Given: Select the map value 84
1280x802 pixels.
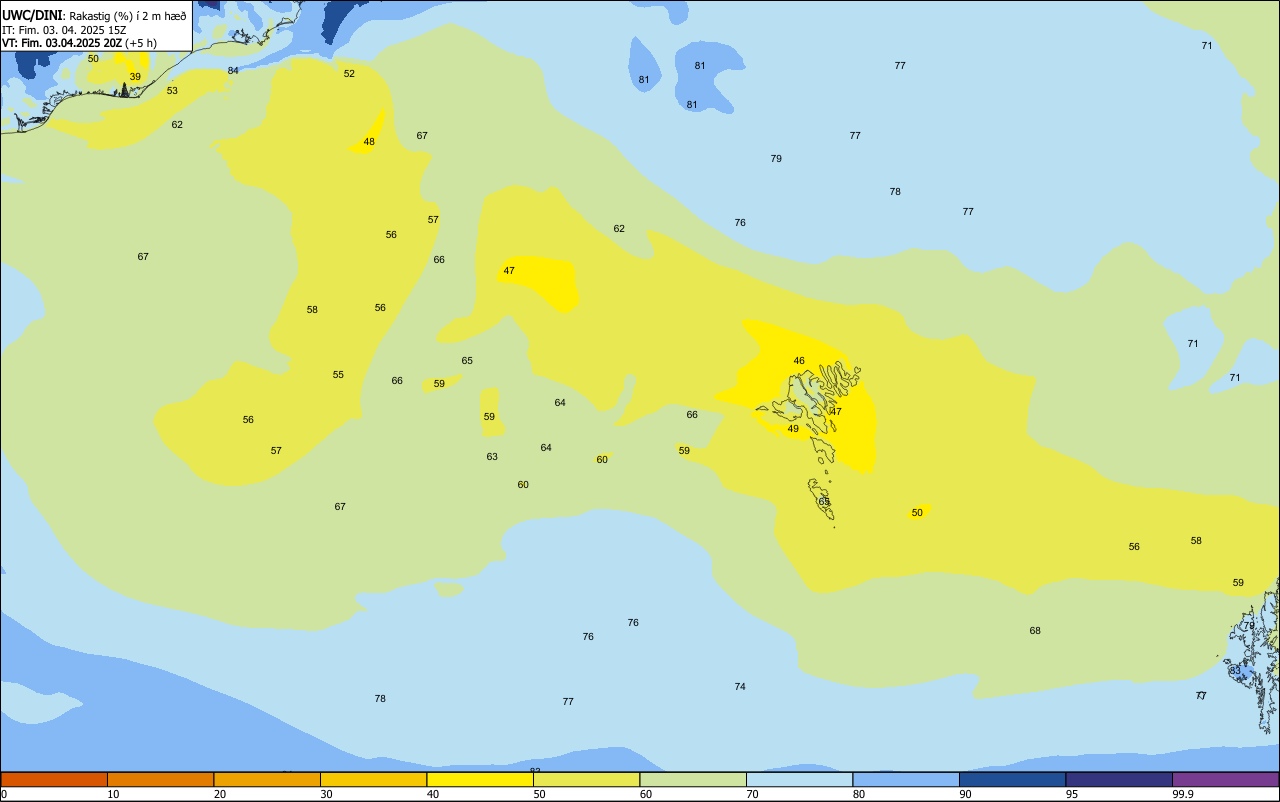Looking at the screenshot, I should [x=233, y=71].
